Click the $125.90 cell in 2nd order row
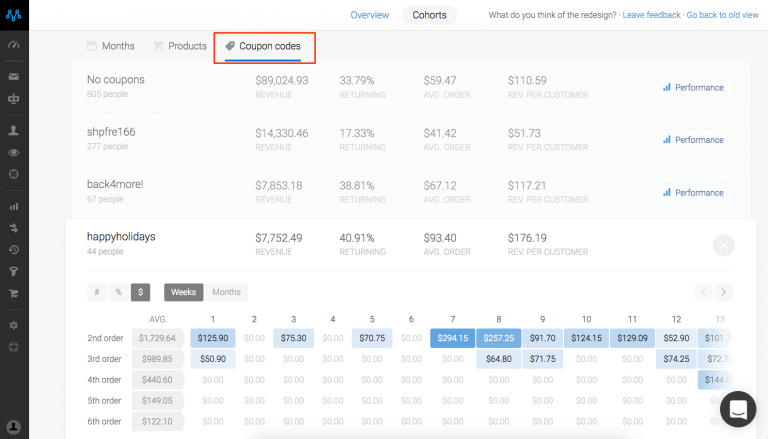The height and width of the screenshot is (439, 768). [x=213, y=338]
